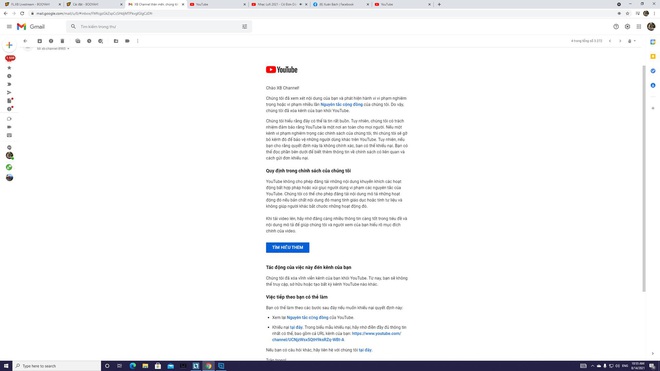The height and width of the screenshot is (371, 660).
Task: Click the email vertical scrollbar
Action: (x=644, y=179)
